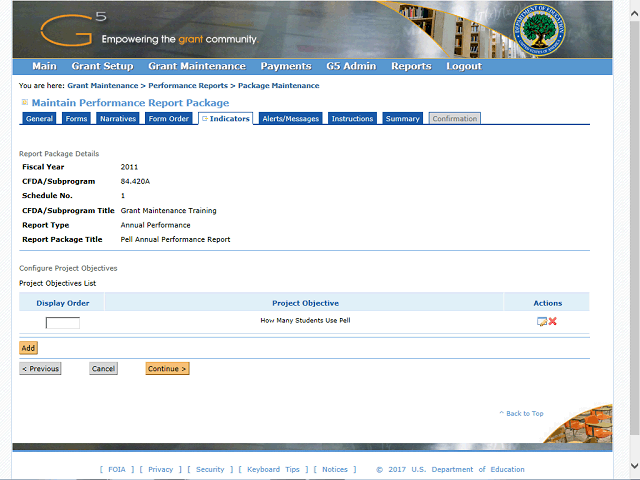Click the Add button
This screenshot has height=480, width=640.
coord(28,348)
